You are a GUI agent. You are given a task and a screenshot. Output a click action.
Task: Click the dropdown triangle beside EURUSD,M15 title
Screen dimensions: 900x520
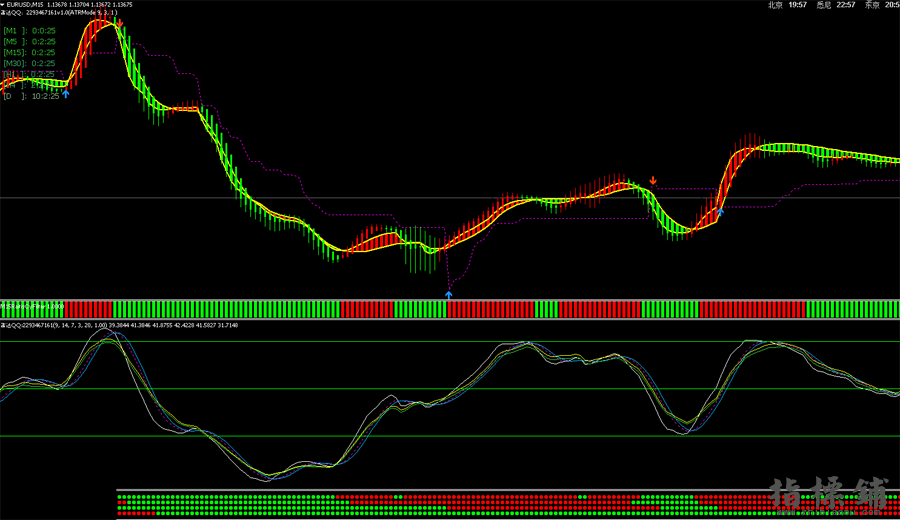click(3, 4)
